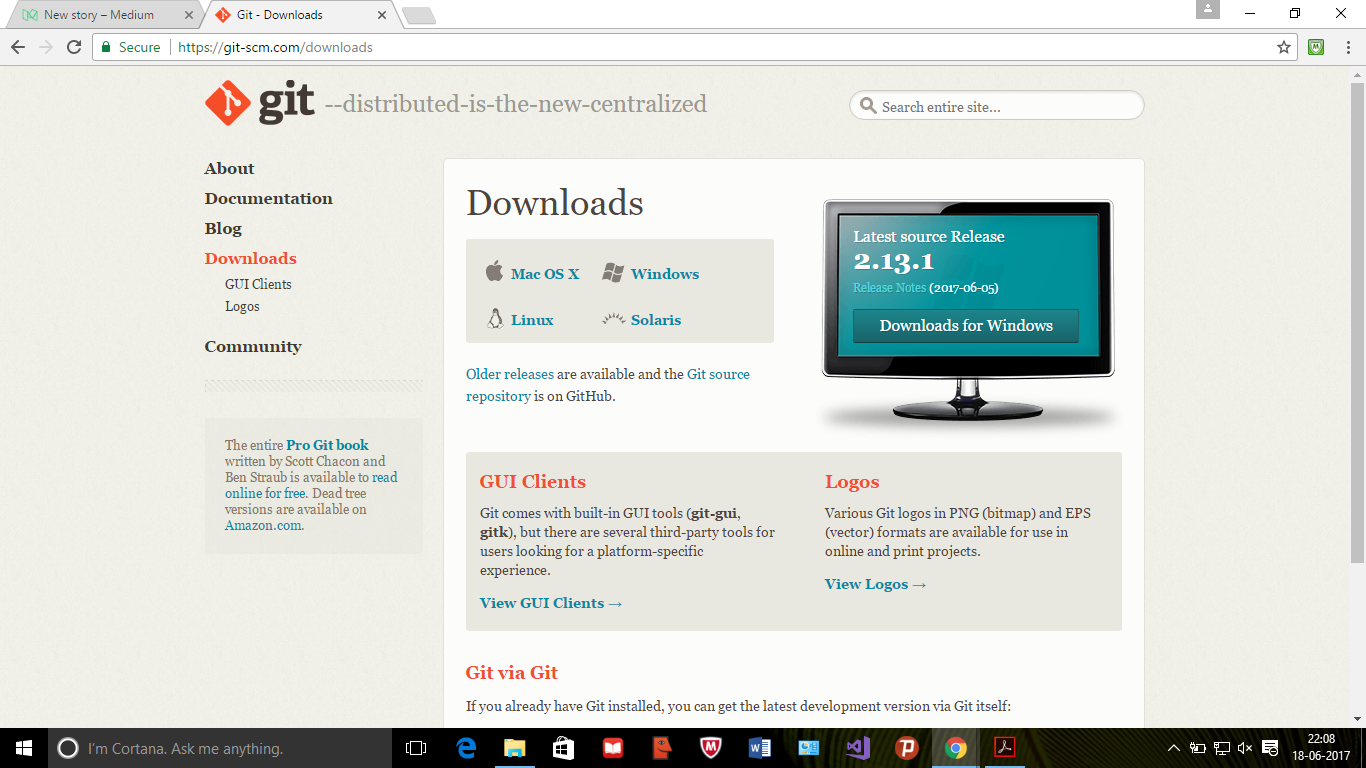Follow the Amazon.com link
The image size is (1366, 768).
coord(262,525)
